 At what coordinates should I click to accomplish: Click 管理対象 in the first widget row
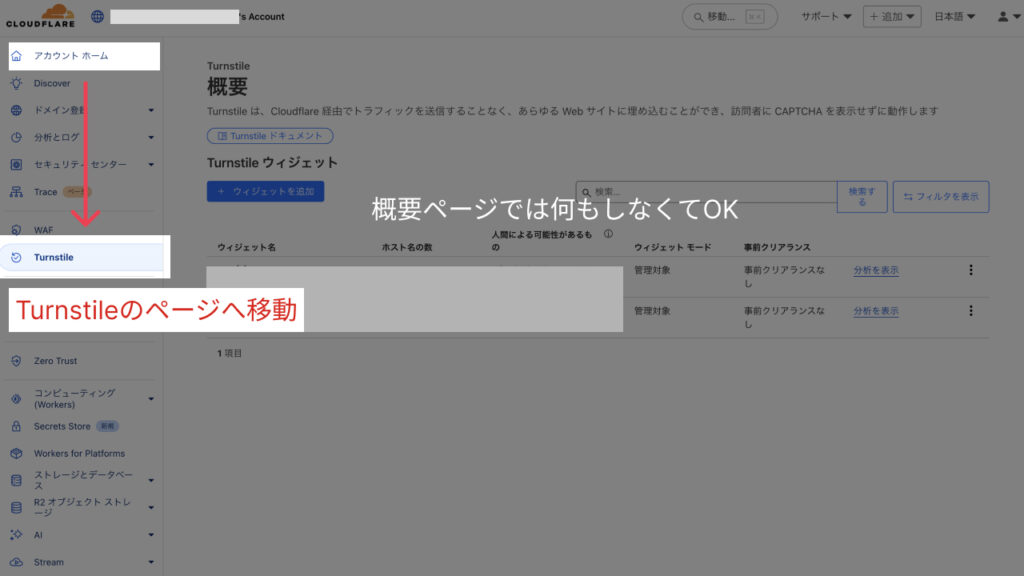point(652,270)
